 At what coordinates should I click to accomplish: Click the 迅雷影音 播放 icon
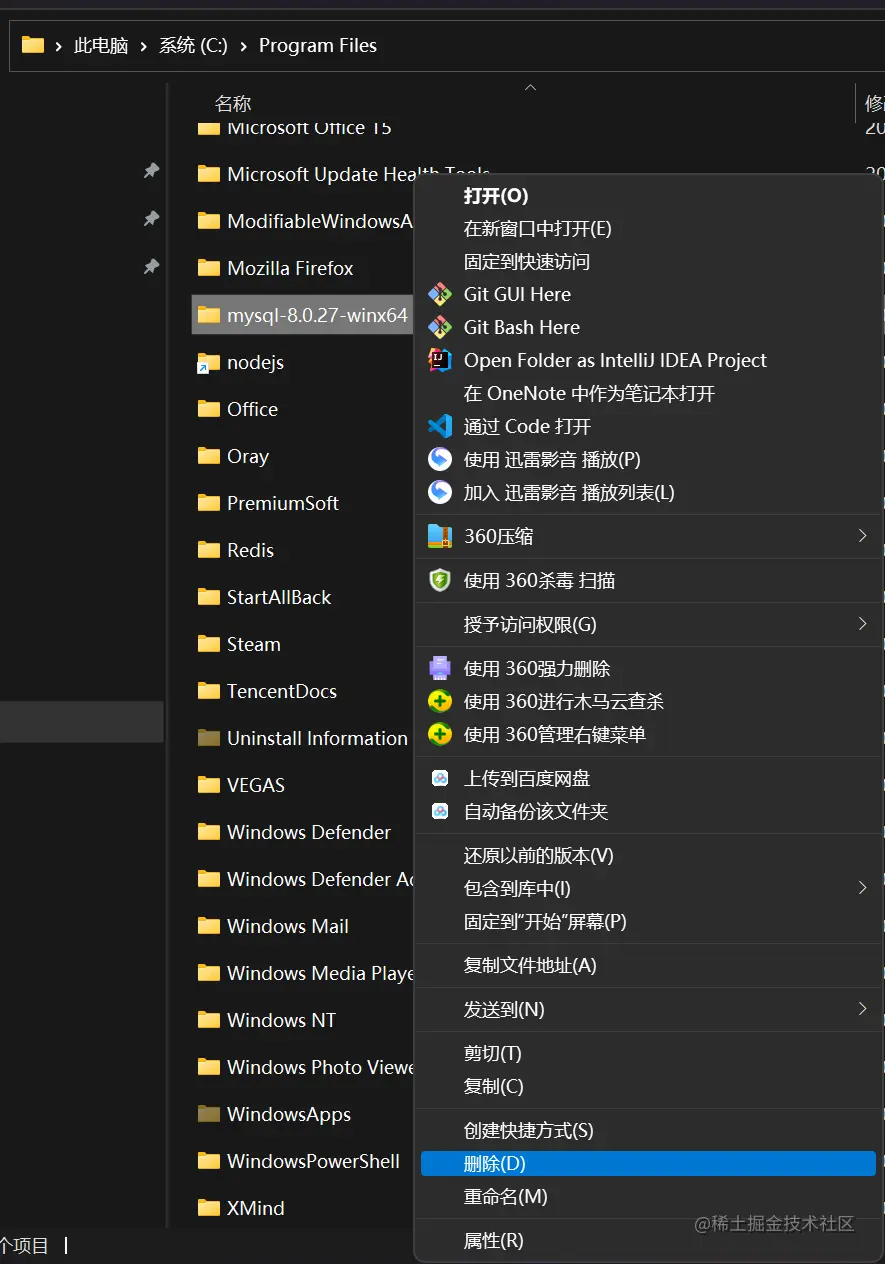click(440, 459)
